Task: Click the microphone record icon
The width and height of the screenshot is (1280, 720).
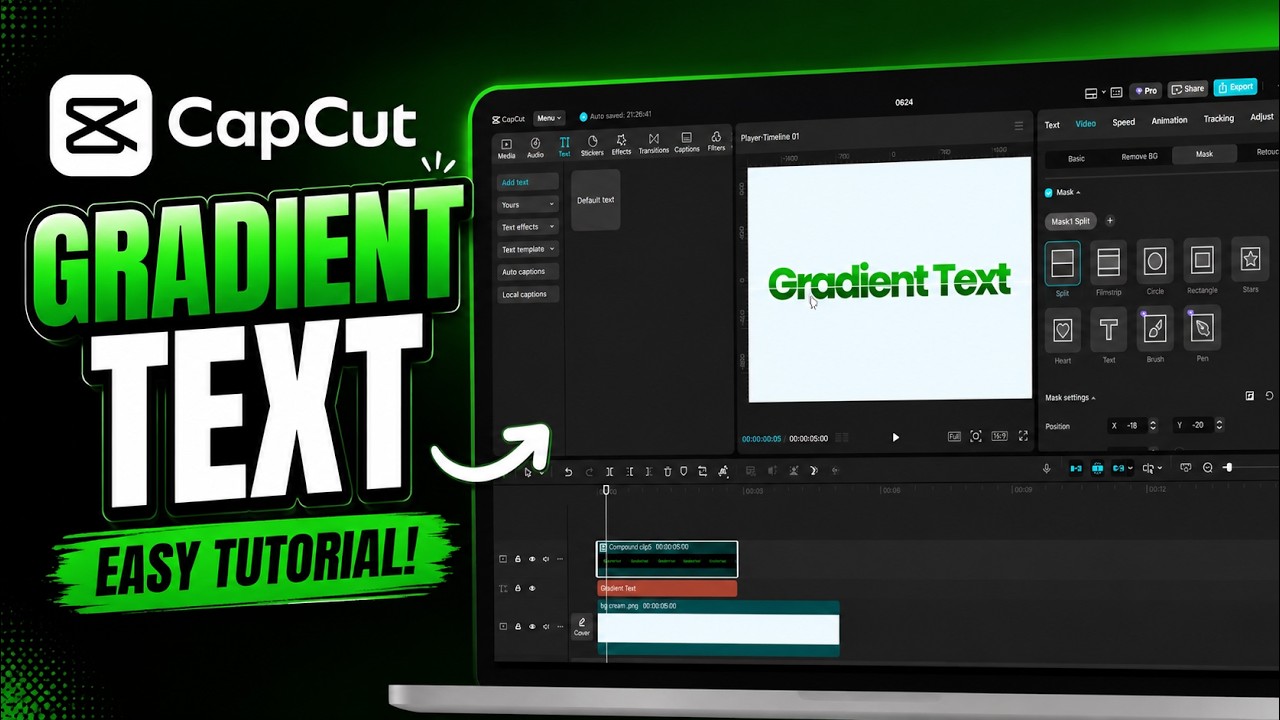Action: pos(1047,468)
